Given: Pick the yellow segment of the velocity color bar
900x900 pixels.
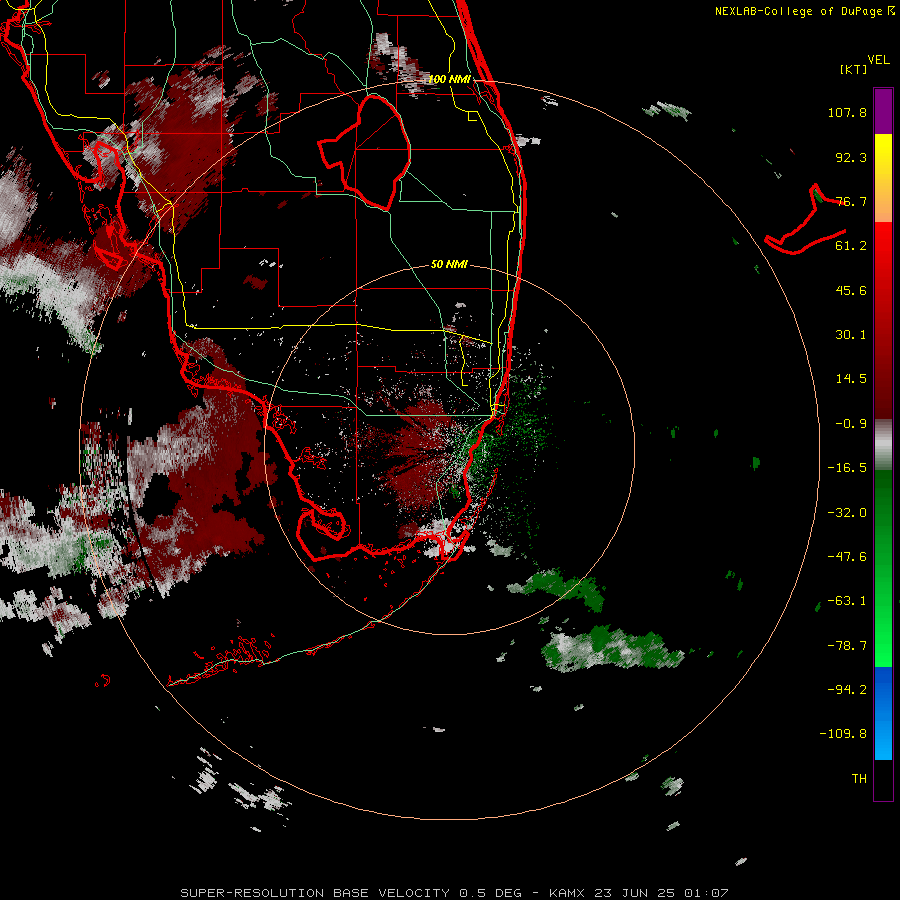Looking at the screenshot, I should click(x=883, y=156).
